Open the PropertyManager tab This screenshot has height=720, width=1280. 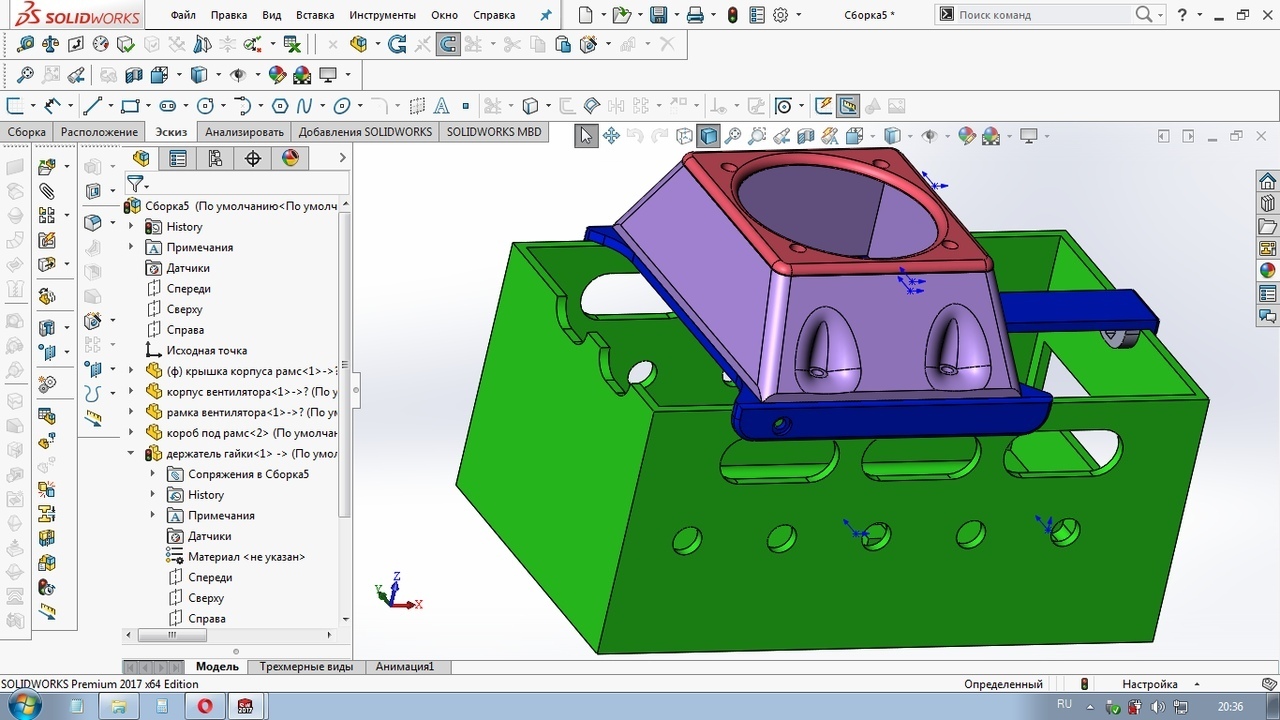tap(178, 158)
